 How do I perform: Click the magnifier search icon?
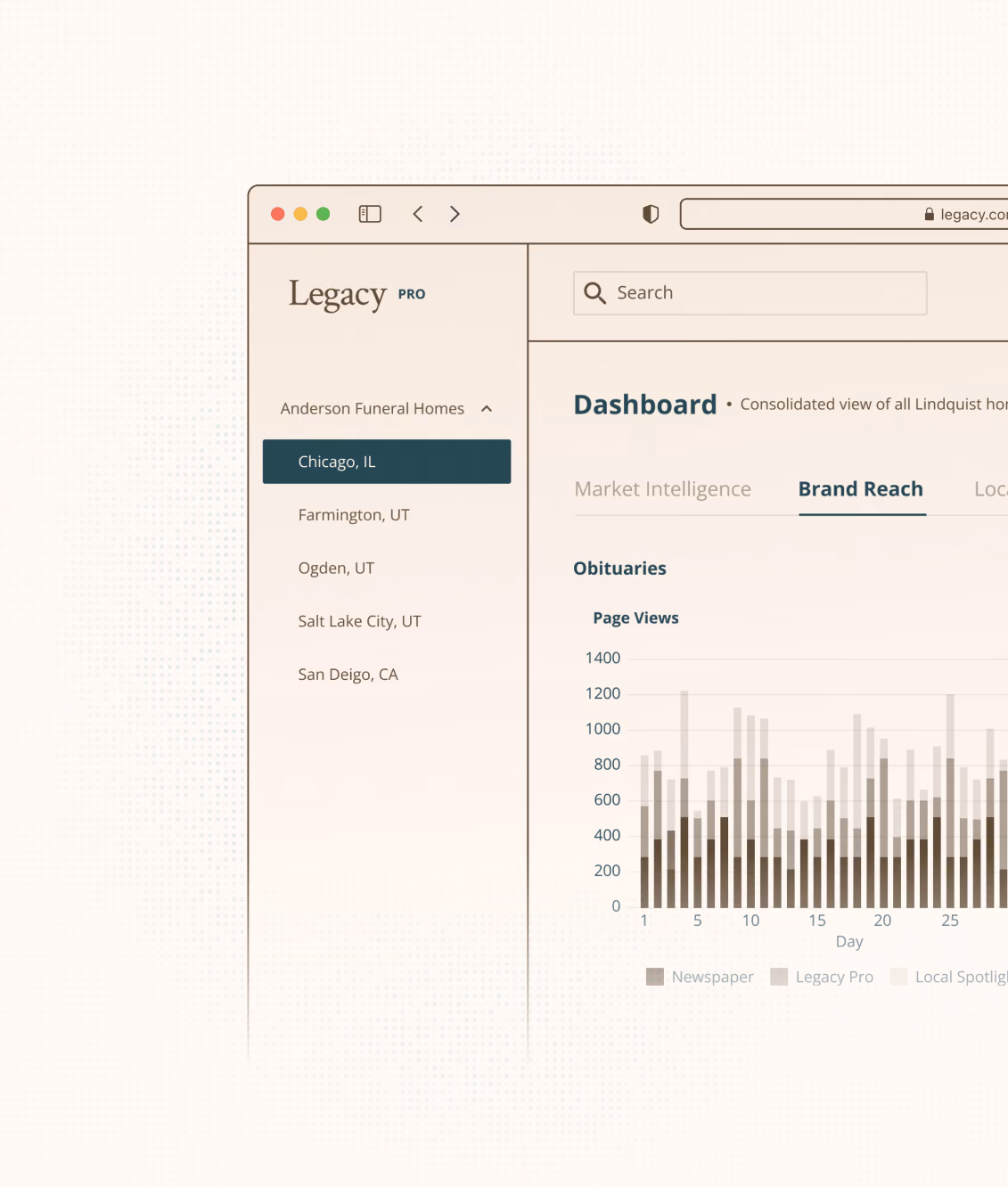point(594,292)
